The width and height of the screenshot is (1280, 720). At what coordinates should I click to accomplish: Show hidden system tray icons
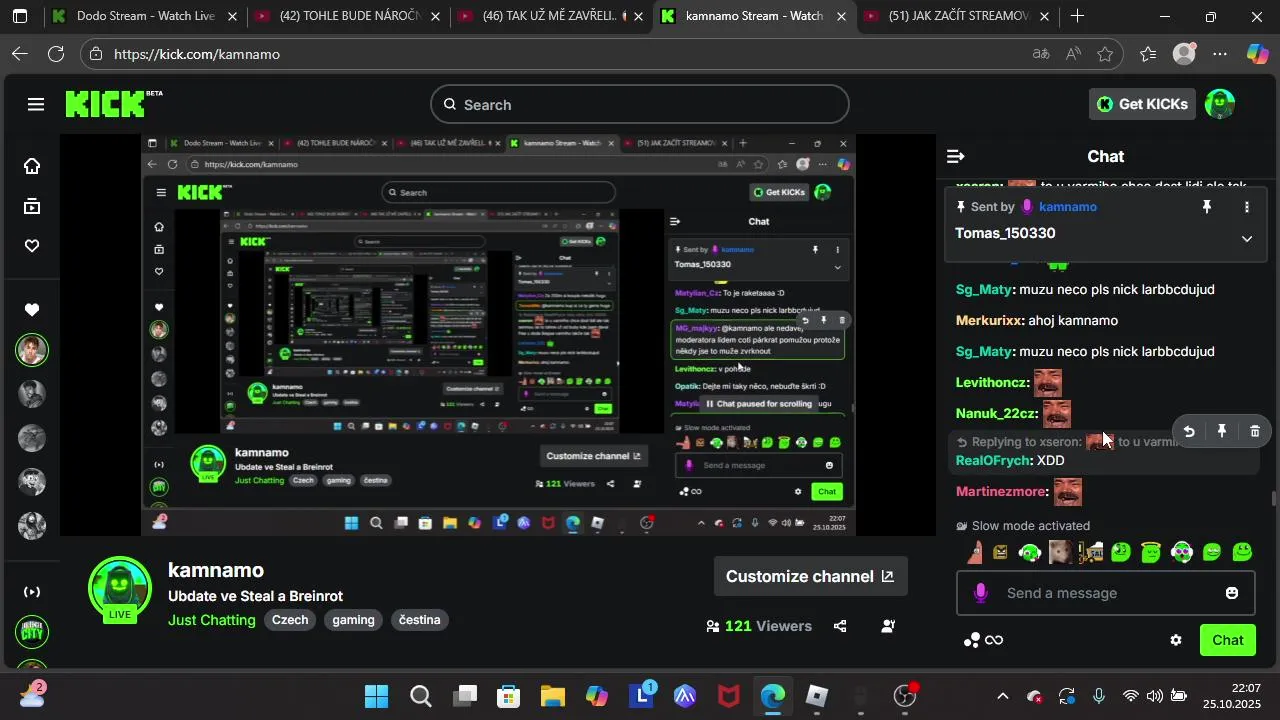[x=1003, y=696]
